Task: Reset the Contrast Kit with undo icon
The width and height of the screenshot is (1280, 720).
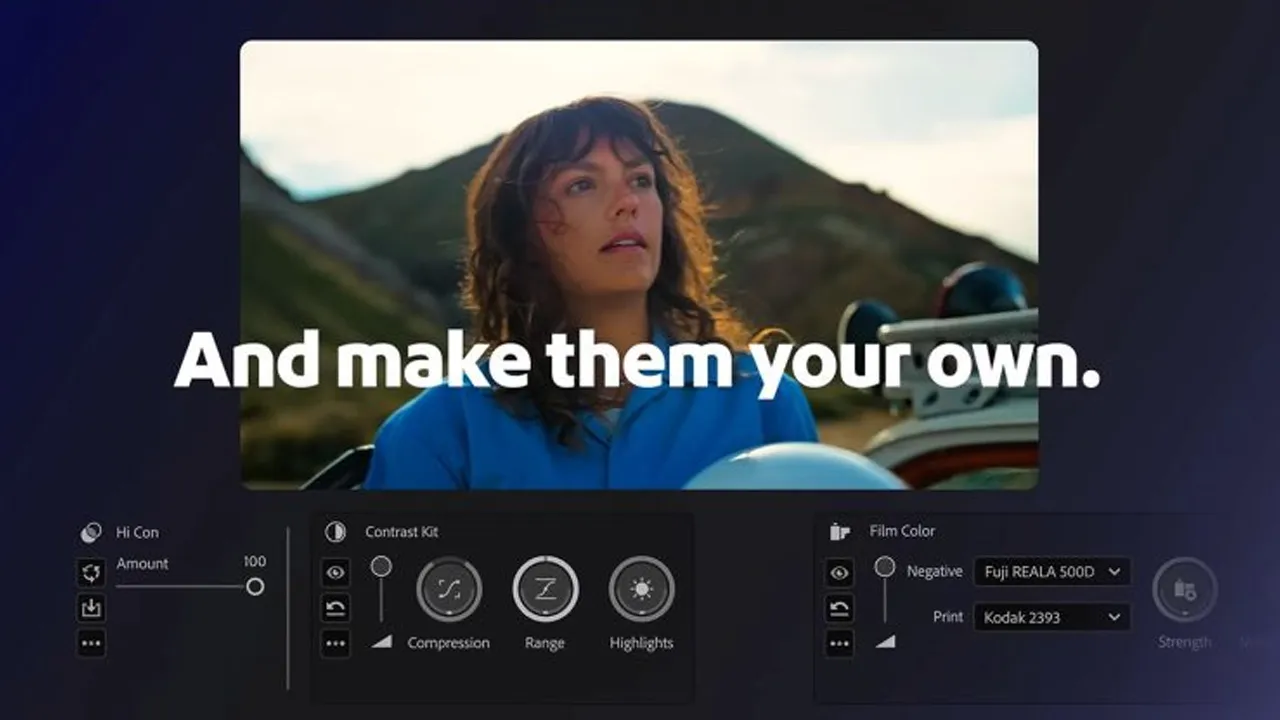Action: pos(335,607)
